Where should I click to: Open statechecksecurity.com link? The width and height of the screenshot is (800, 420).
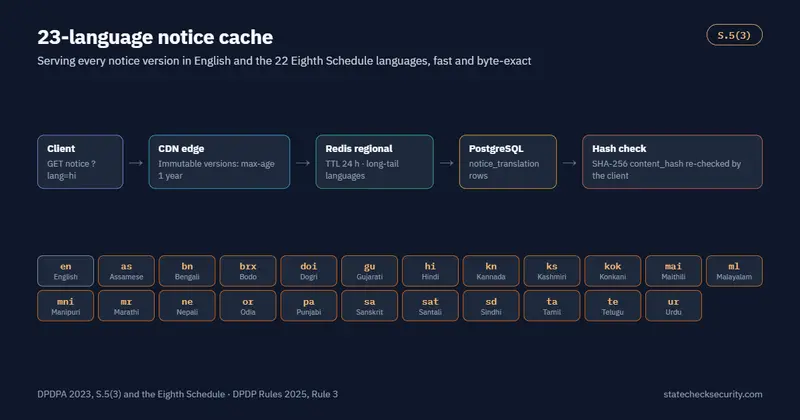[713, 394]
